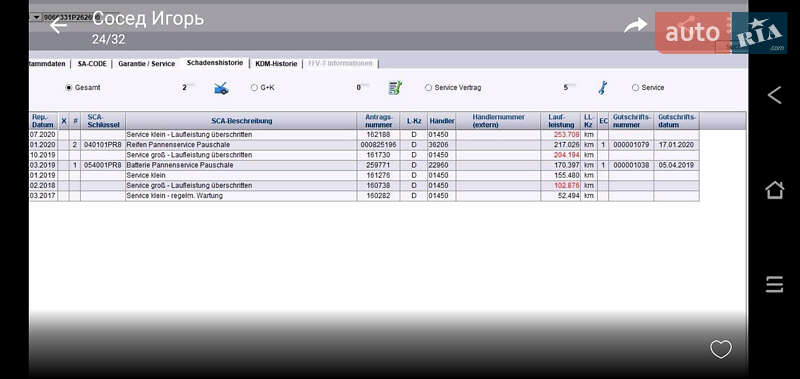This screenshot has height=379, width=800.
Task: Click the SCA-Beschreibung column header
Action: click(x=241, y=121)
